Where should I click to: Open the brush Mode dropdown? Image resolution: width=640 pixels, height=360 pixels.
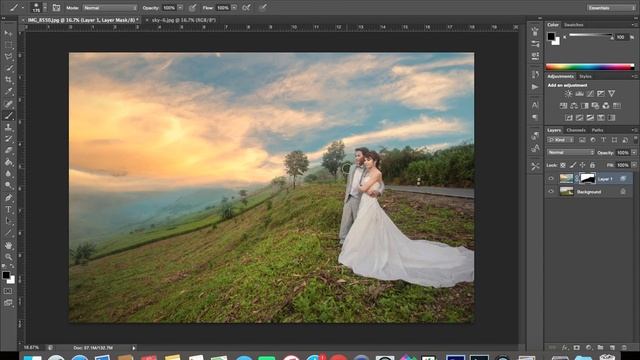(110, 8)
